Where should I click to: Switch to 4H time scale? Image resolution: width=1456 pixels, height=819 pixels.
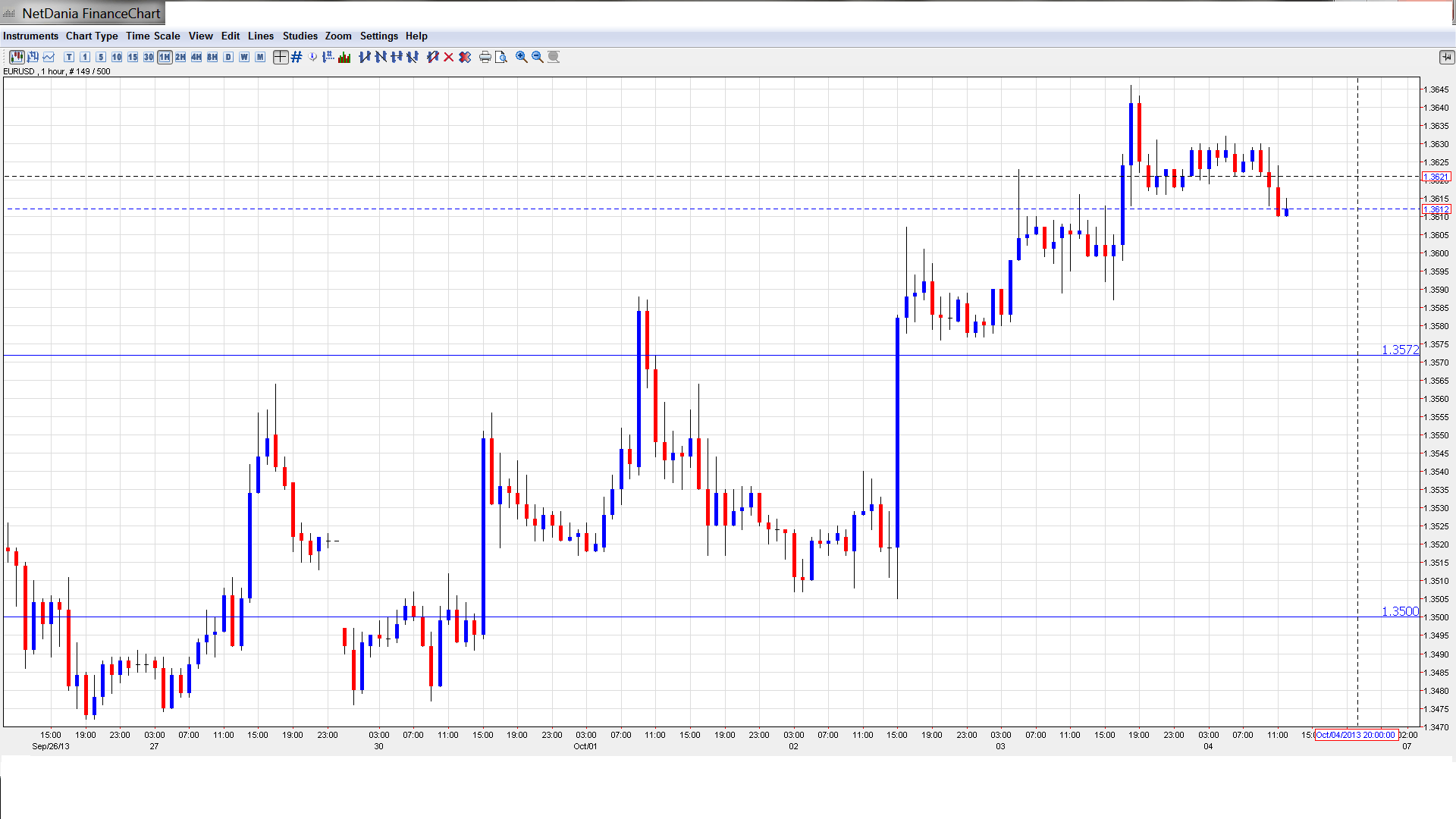[196, 57]
